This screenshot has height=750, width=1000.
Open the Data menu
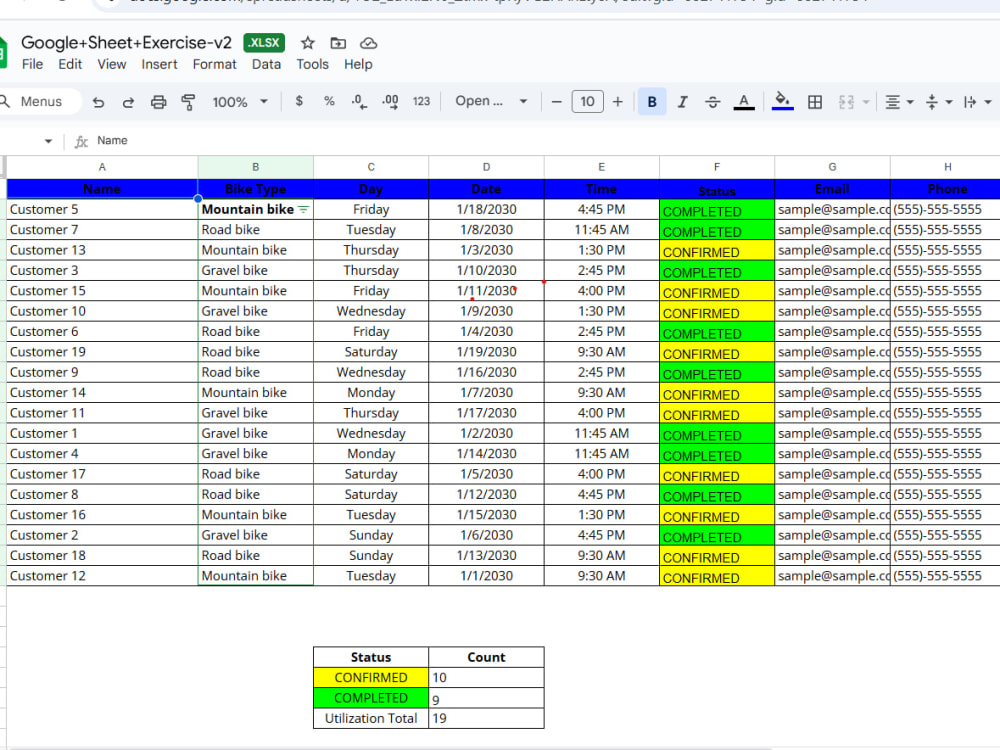coord(266,64)
